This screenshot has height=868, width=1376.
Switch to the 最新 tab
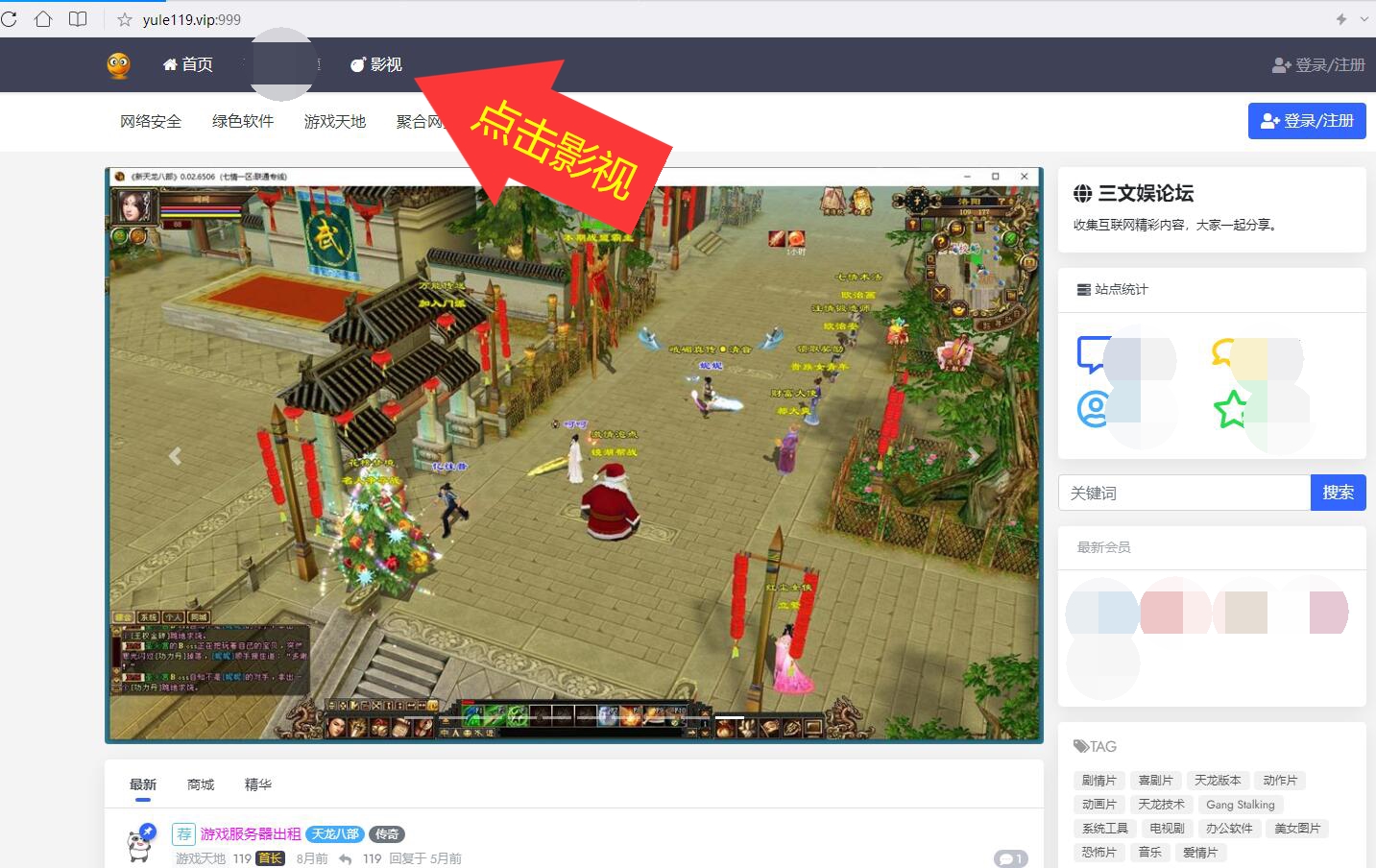pos(143,784)
